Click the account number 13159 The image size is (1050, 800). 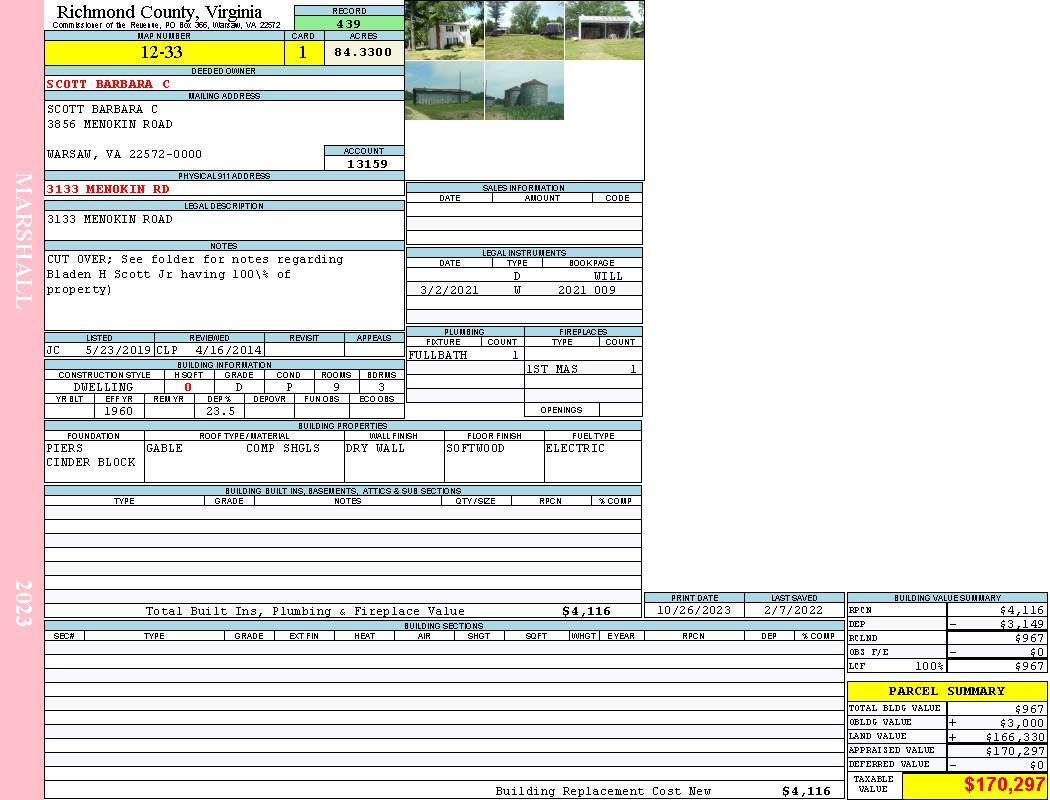[x=364, y=163]
